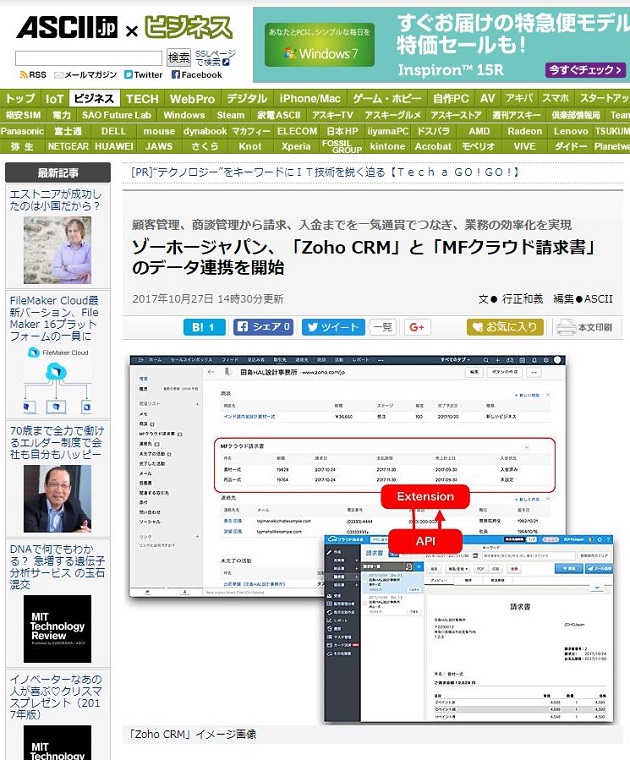Open the イノベーターなあの人が喜ぶ article link
The width and height of the screenshot is (630, 760).
click(56, 697)
